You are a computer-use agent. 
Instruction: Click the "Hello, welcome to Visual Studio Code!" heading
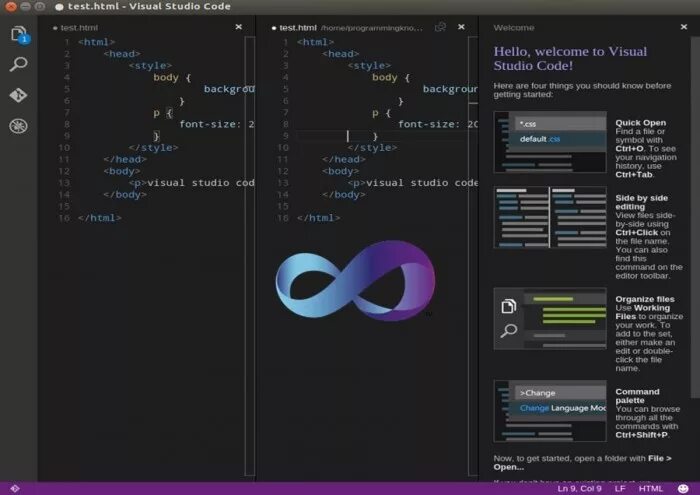570,58
